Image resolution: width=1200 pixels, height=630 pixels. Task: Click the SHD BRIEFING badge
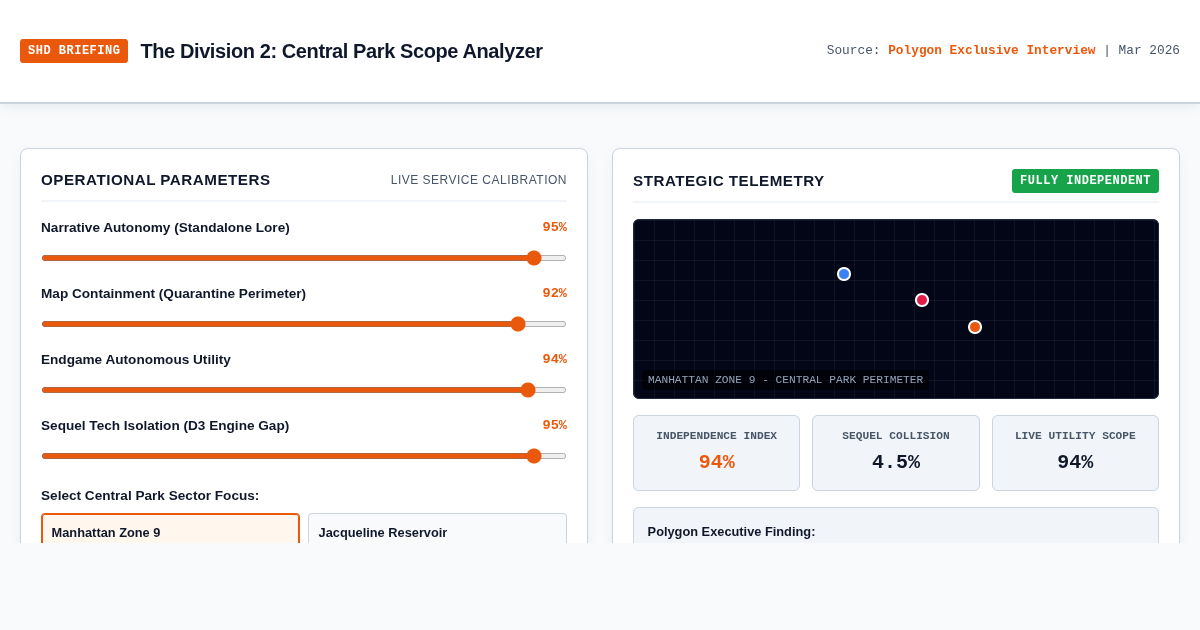point(74,51)
